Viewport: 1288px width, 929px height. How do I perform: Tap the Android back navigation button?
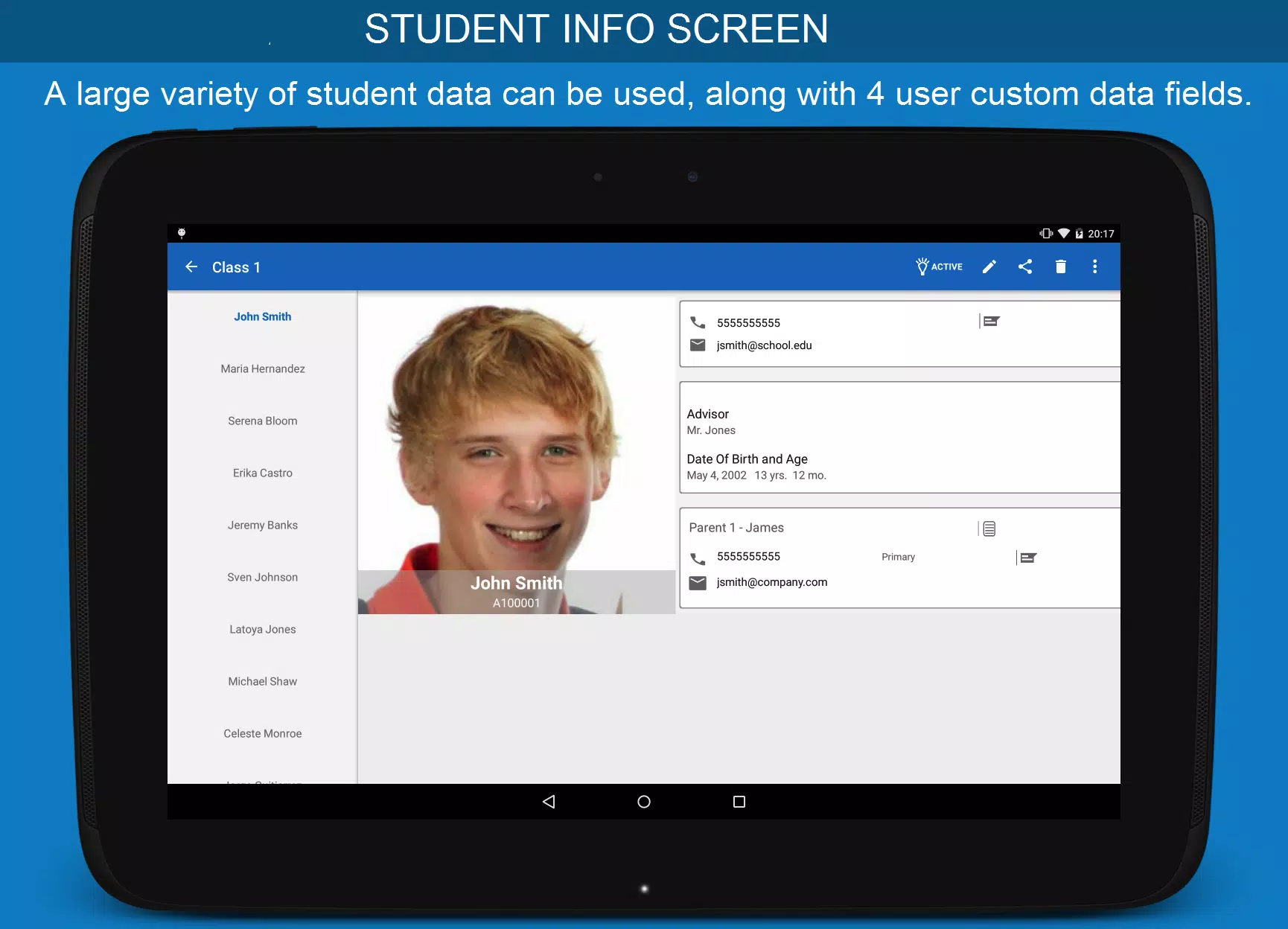(x=549, y=802)
